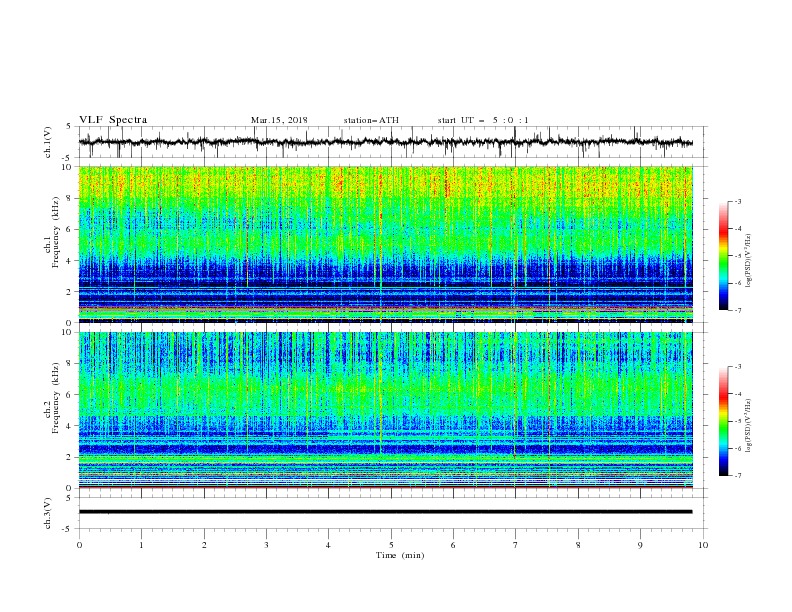Click the time axis tick label "6"

453,545
